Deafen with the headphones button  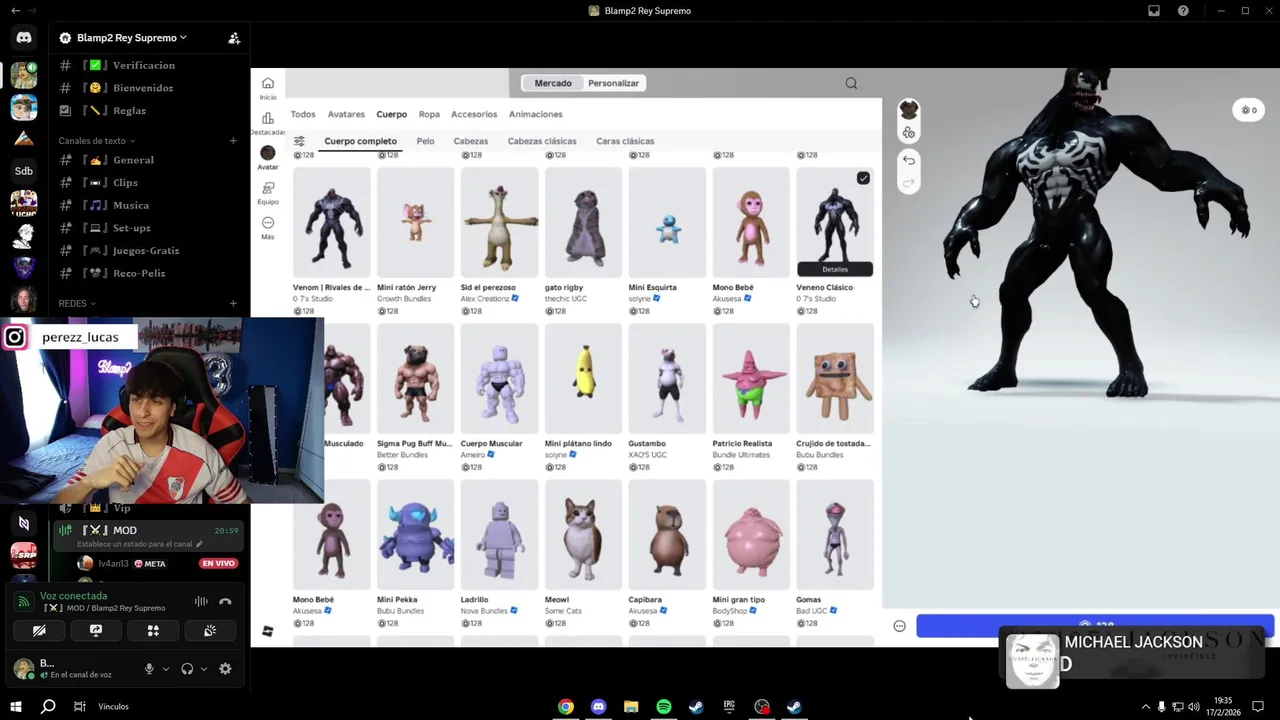coord(187,669)
